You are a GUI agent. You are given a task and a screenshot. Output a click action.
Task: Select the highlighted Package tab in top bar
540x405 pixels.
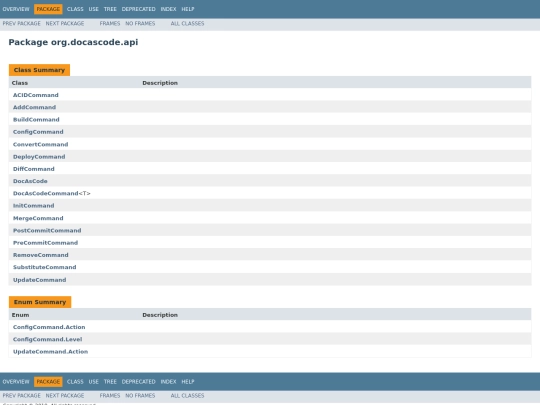click(x=48, y=9)
